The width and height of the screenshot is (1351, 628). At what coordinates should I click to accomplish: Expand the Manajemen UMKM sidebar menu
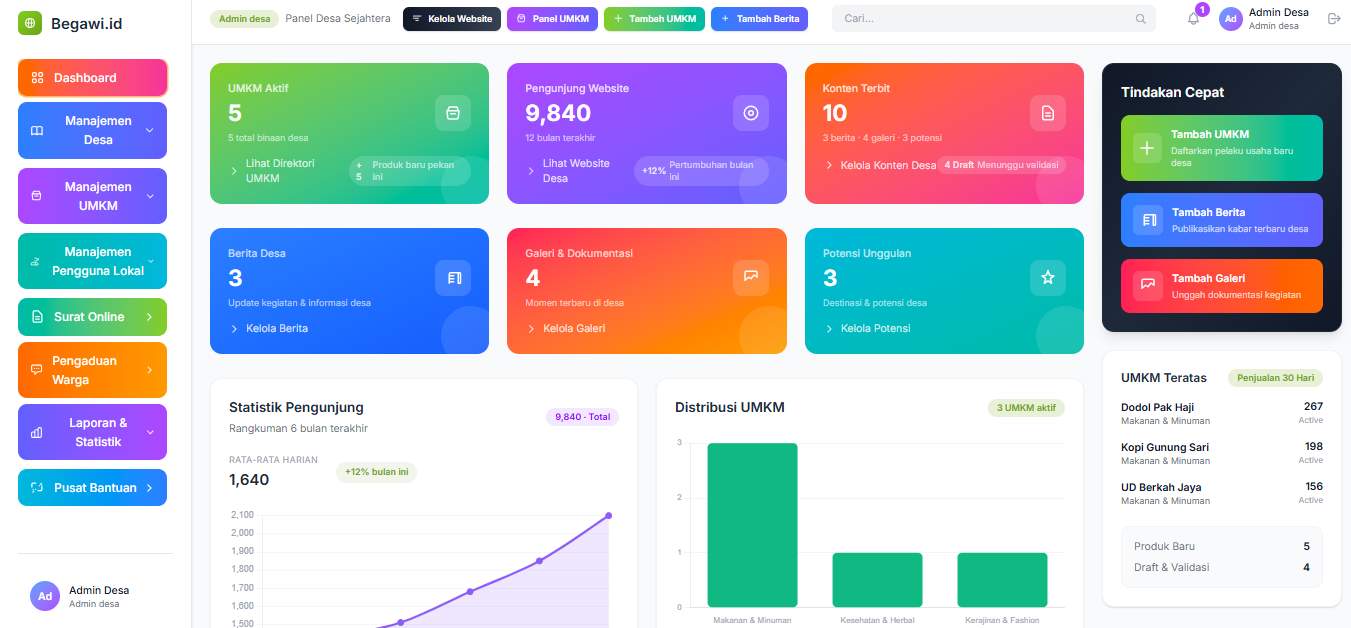point(92,196)
